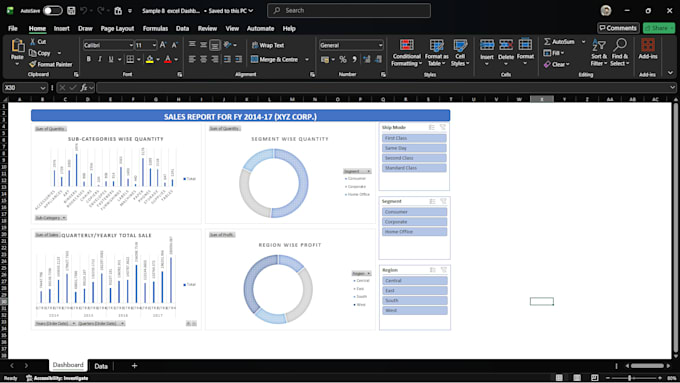This screenshot has height=383, width=680.
Task: Click the Comments button
Action: click(618, 28)
